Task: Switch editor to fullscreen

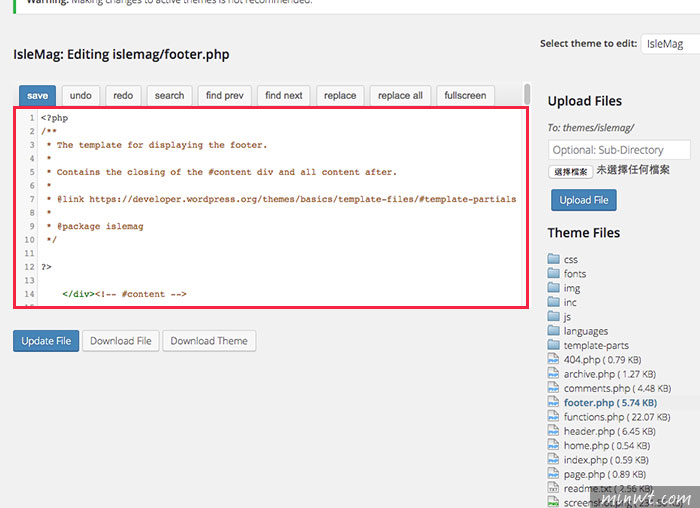Action: (x=465, y=96)
